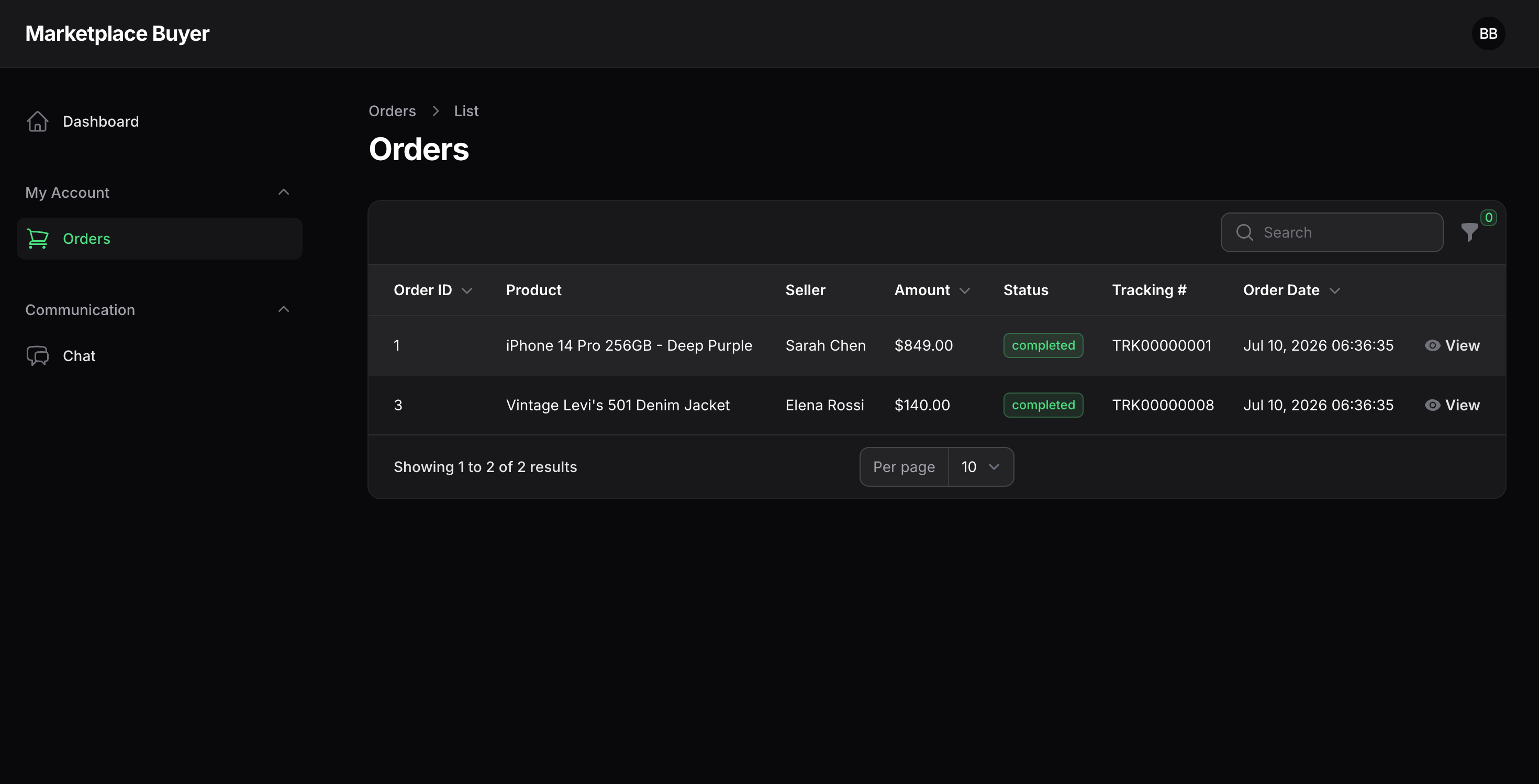Open the BB user avatar menu
Screen dimensions: 1539x784
1488,33
